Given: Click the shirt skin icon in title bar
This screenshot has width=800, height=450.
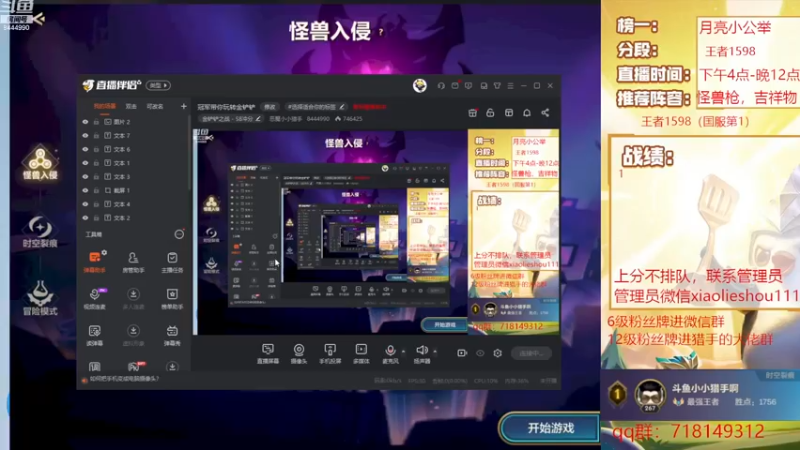Looking at the screenshot, I should pyautogui.click(x=497, y=86).
